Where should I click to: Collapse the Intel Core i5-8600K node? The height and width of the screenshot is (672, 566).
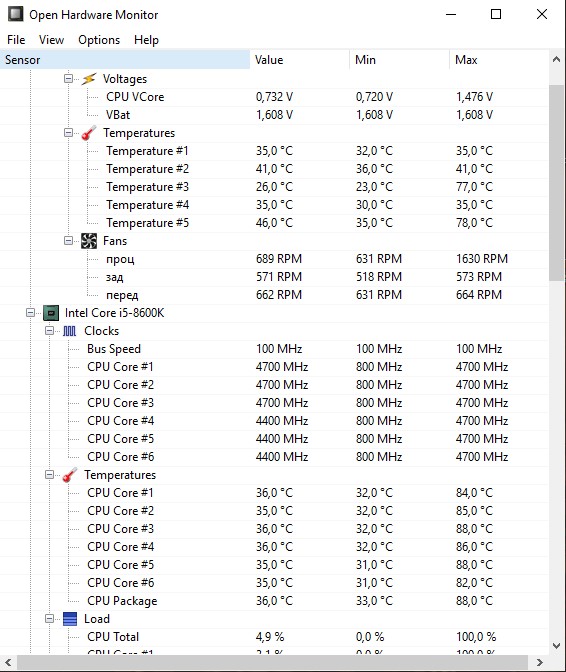(30, 312)
